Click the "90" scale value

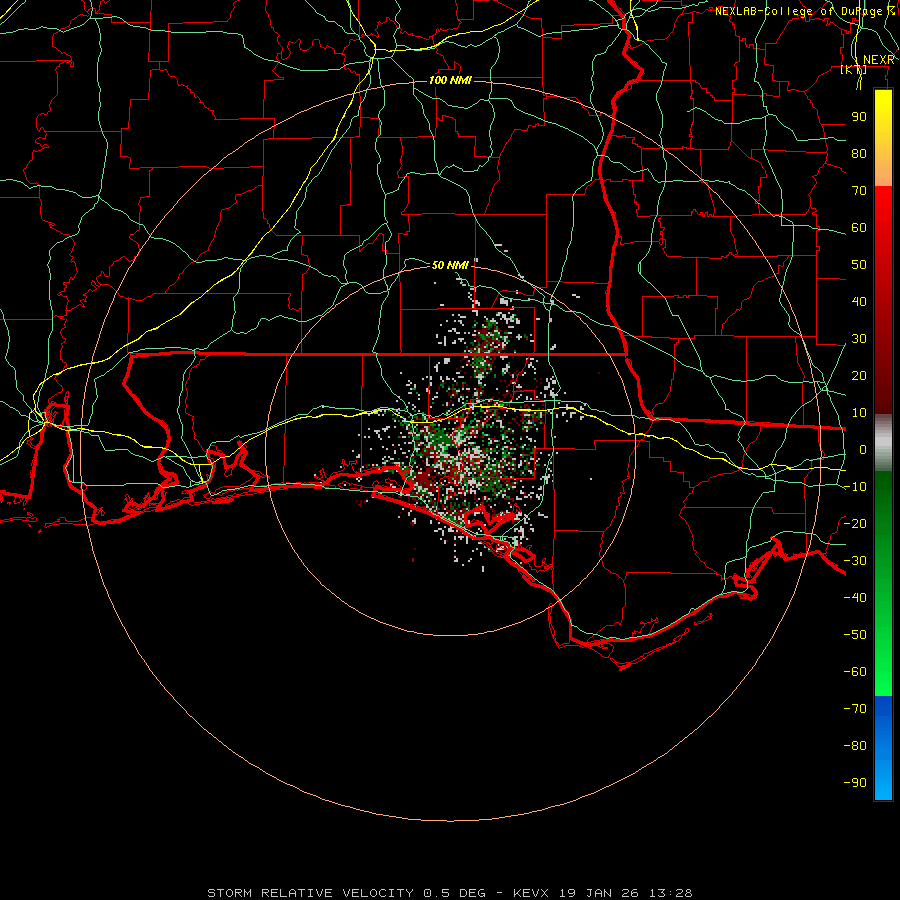[859, 117]
